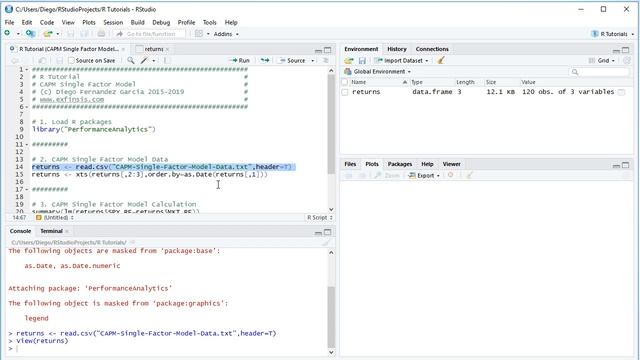The width and height of the screenshot is (640, 360).
Task: Toggle the select-all checkbox in Environment header
Action: pyautogui.click(x=344, y=82)
